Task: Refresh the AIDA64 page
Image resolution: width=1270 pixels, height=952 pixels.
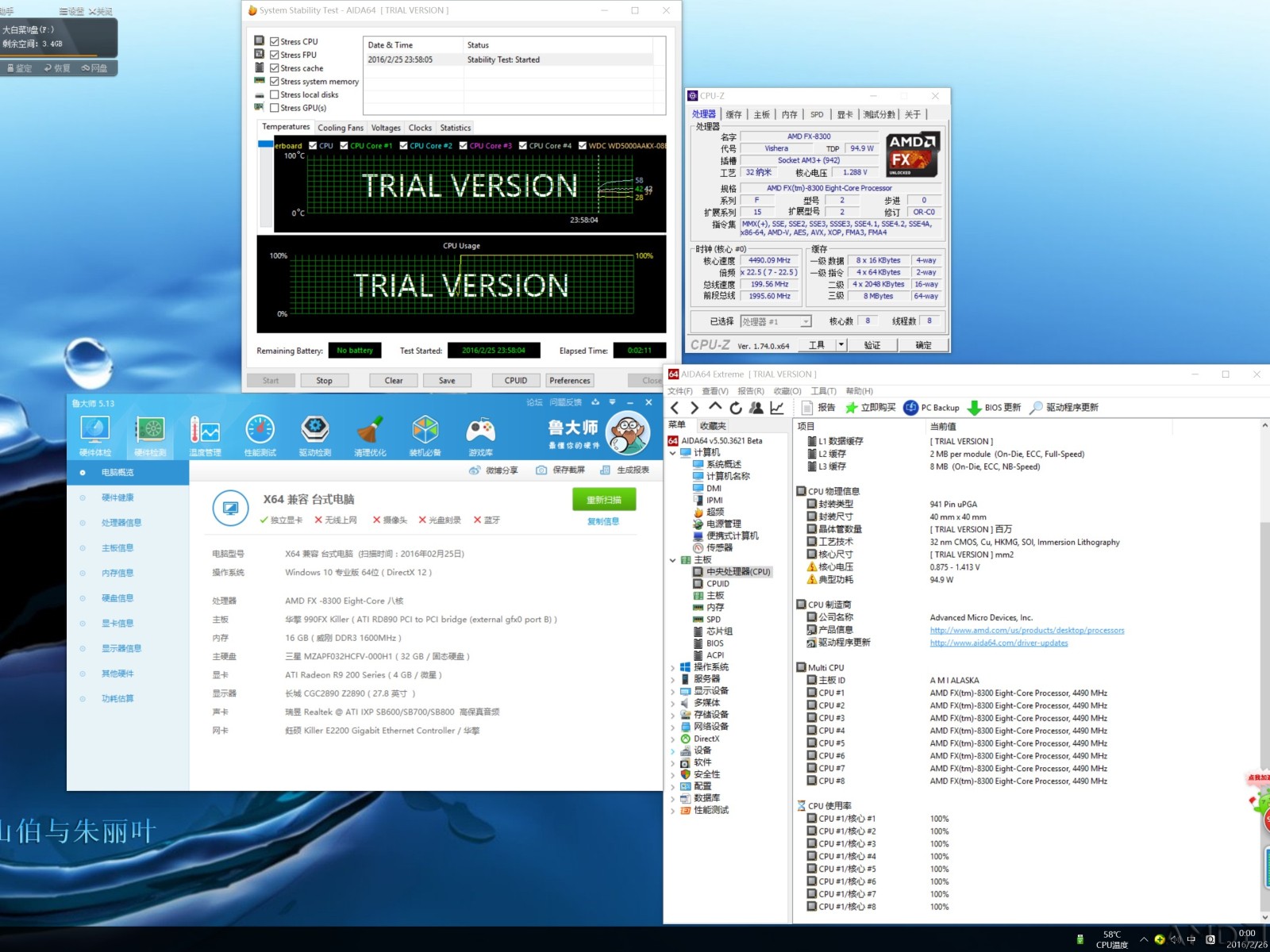Action: pos(736,408)
